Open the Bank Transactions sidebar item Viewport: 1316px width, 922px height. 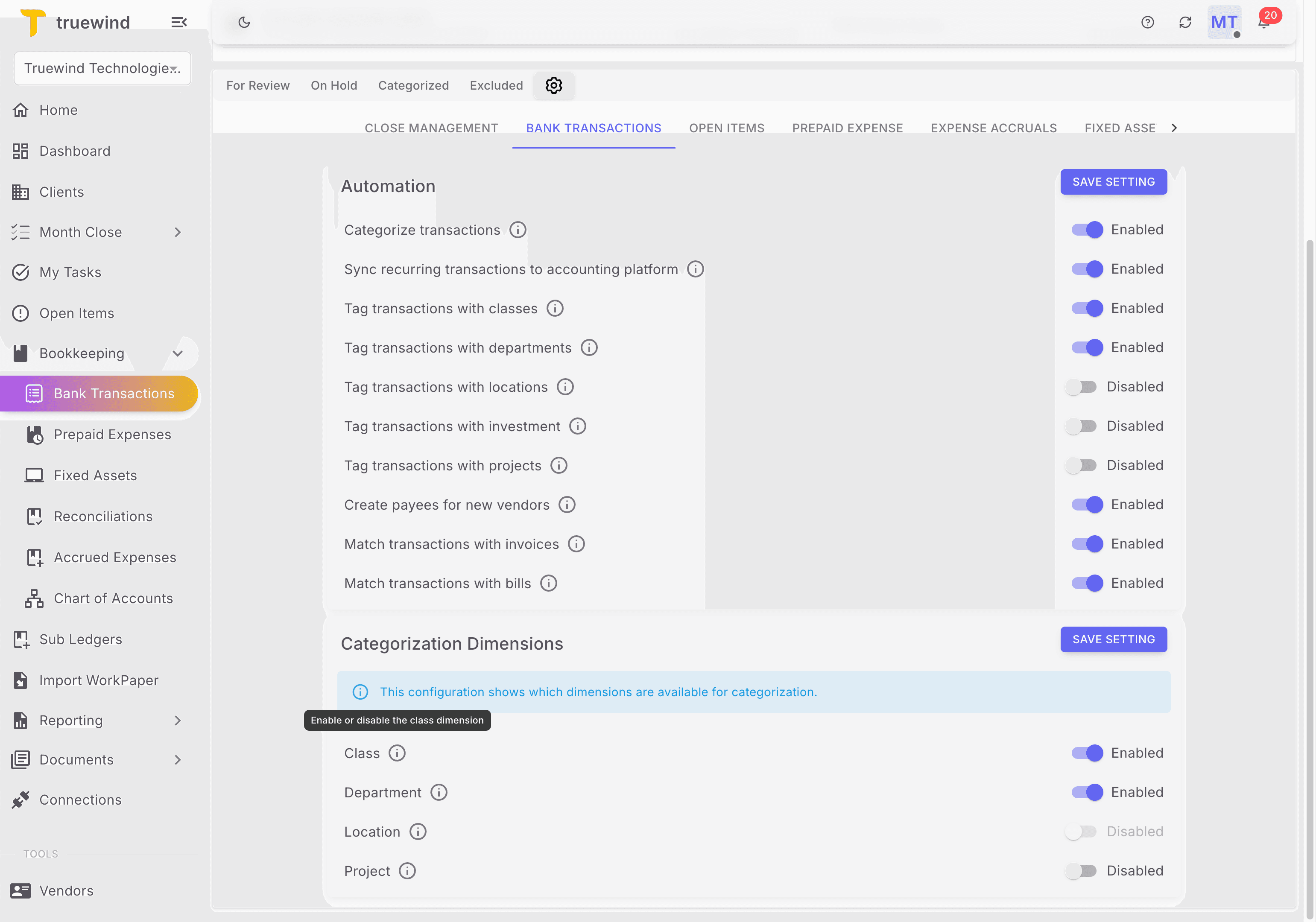114,394
